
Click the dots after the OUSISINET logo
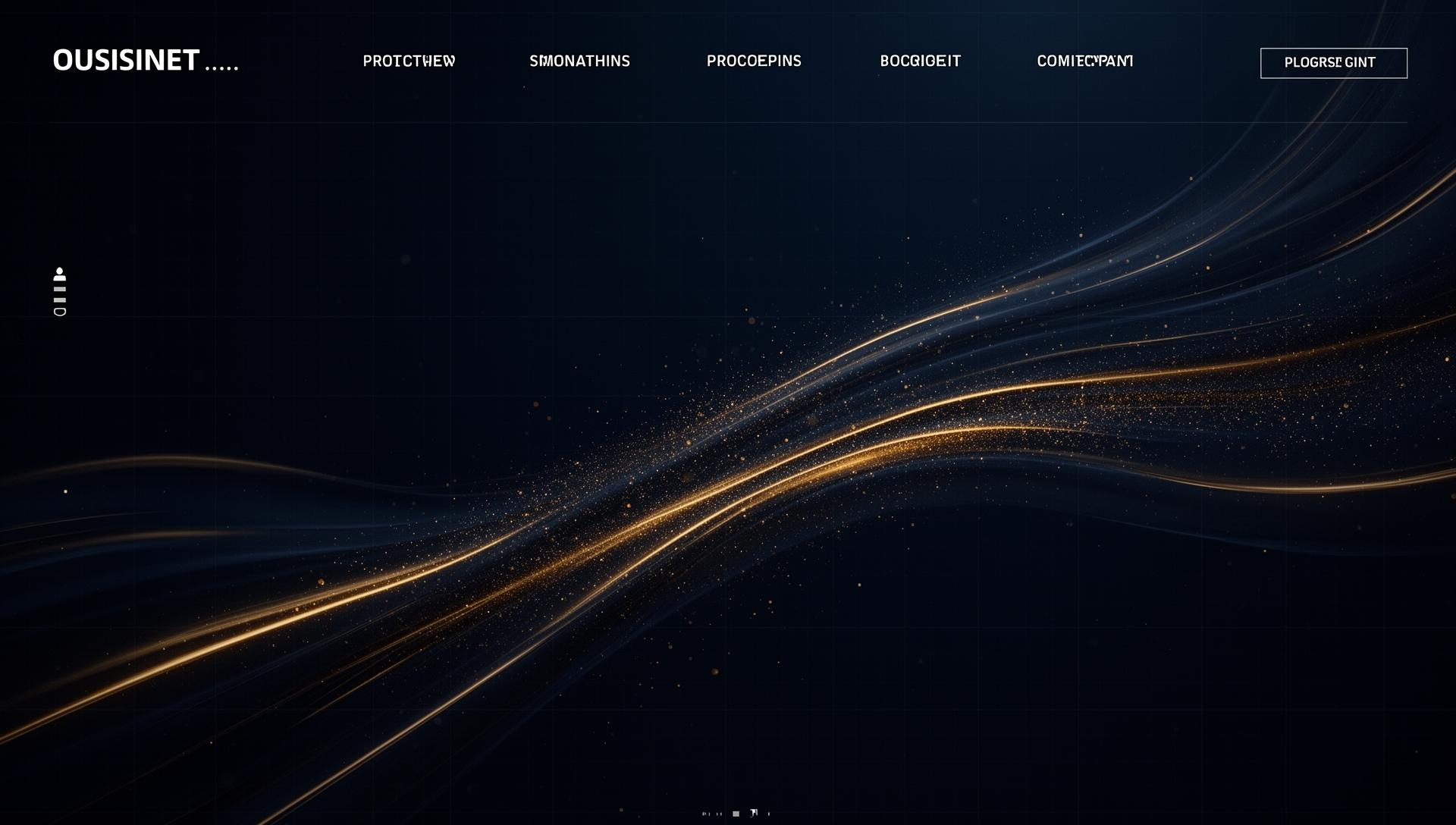pos(222,68)
